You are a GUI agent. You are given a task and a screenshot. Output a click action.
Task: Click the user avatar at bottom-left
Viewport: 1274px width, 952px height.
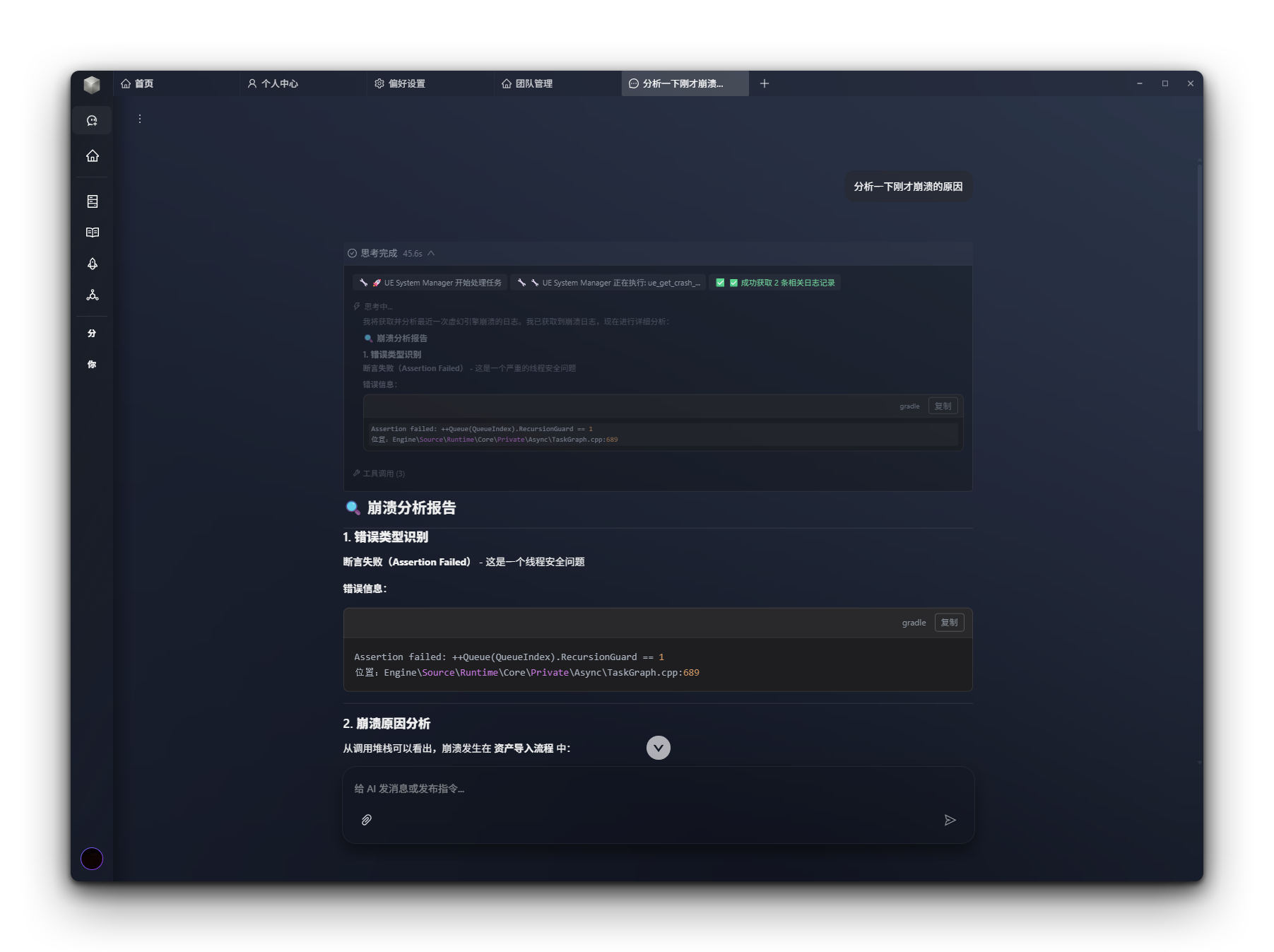(x=92, y=859)
